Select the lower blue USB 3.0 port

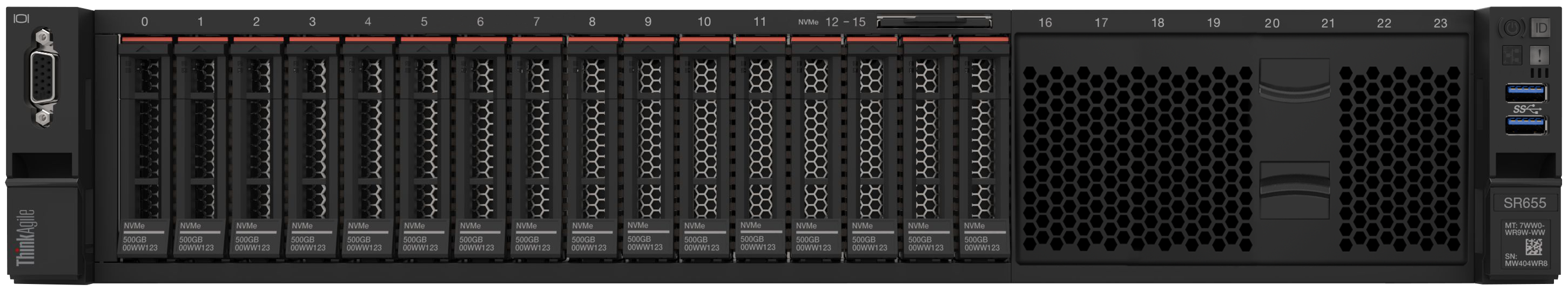coord(1525,125)
